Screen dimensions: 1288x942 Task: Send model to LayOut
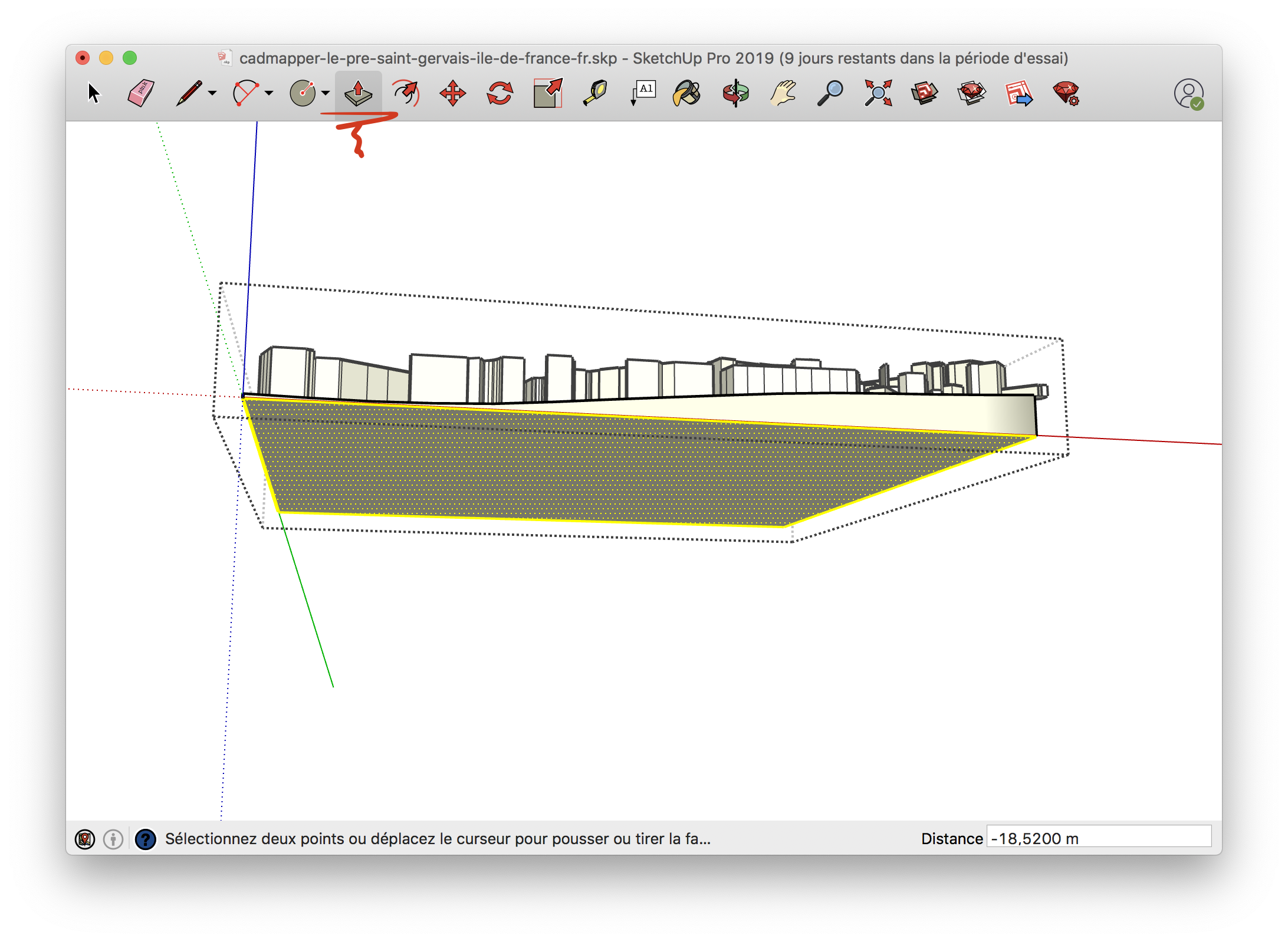(x=1019, y=93)
